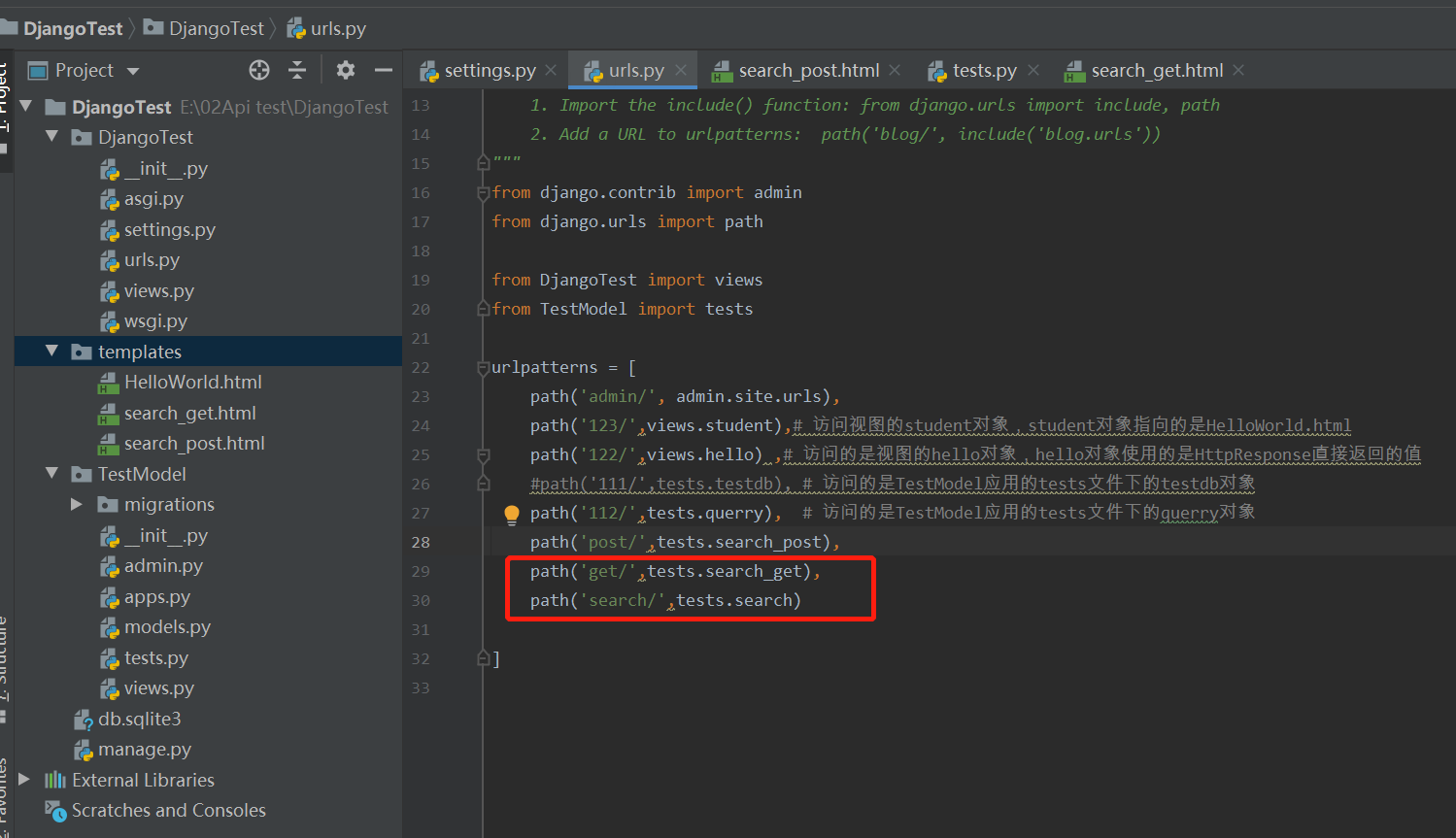Select tests.py in TestModel folder

(x=155, y=657)
